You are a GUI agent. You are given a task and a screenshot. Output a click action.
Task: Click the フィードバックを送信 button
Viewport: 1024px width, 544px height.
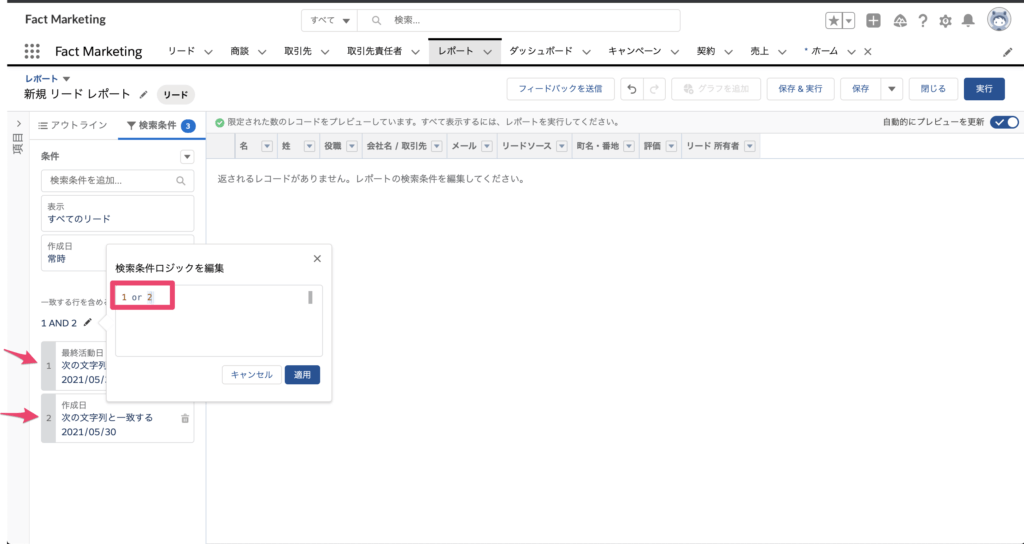560,89
